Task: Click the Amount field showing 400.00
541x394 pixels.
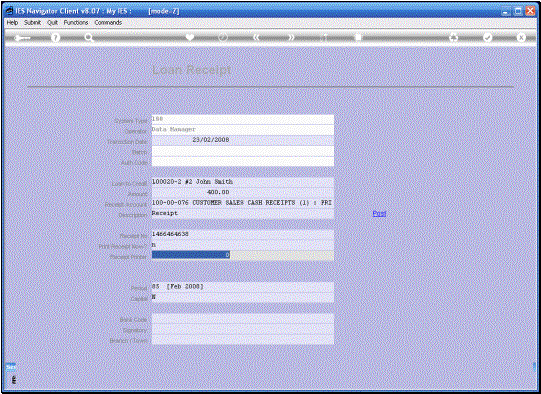Action: pos(243,193)
